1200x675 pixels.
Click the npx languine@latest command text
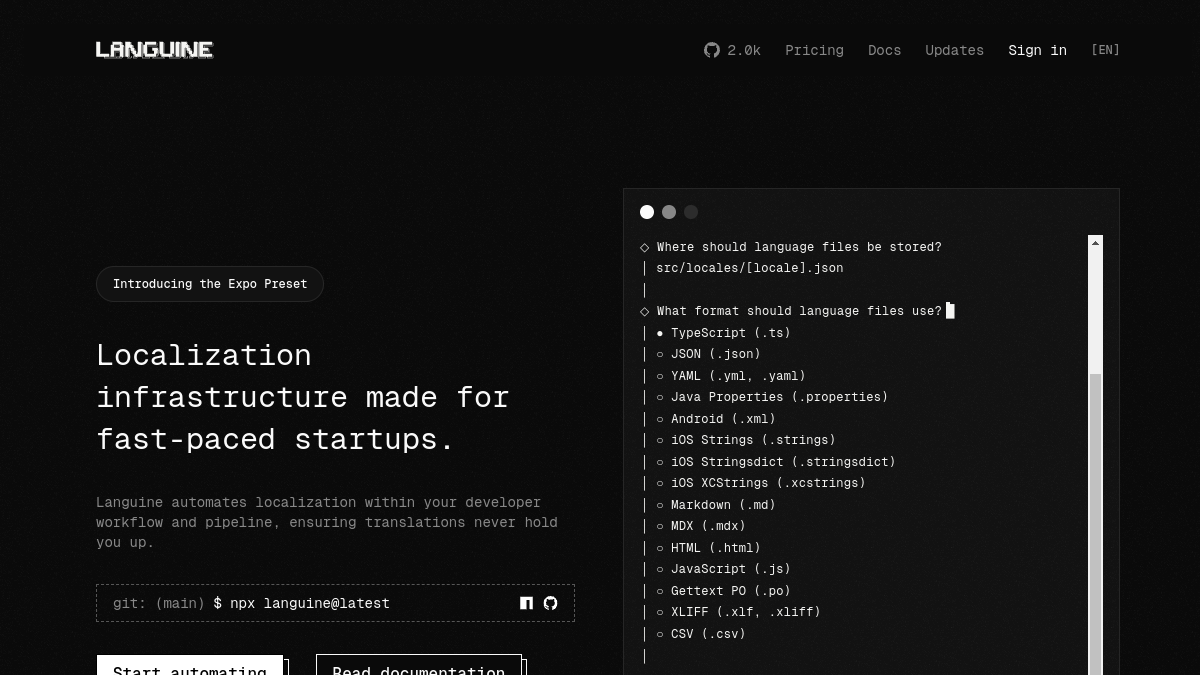pos(310,603)
